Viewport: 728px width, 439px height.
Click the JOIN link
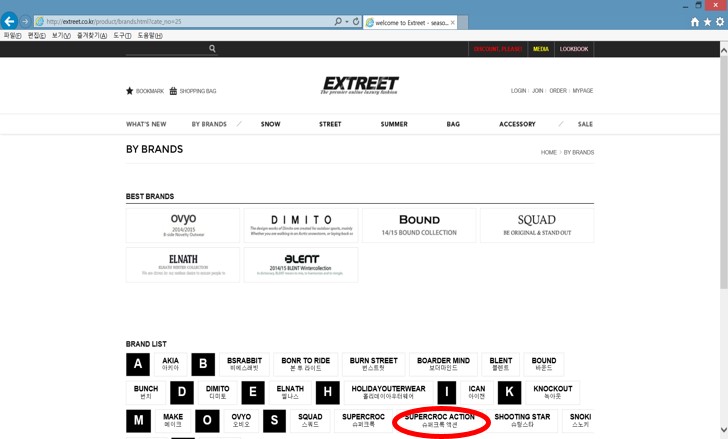(x=538, y=90)
